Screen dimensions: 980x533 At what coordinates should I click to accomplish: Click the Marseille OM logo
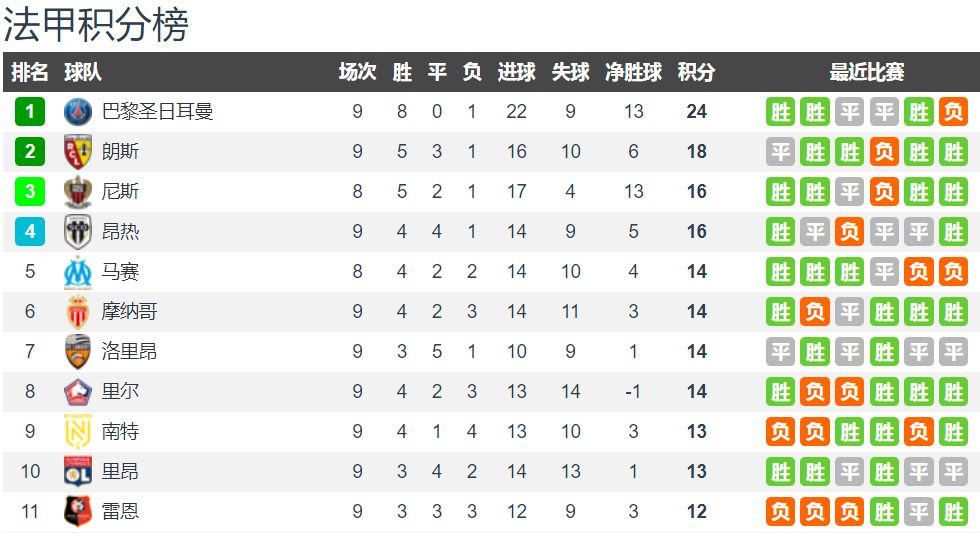point(78,272)
